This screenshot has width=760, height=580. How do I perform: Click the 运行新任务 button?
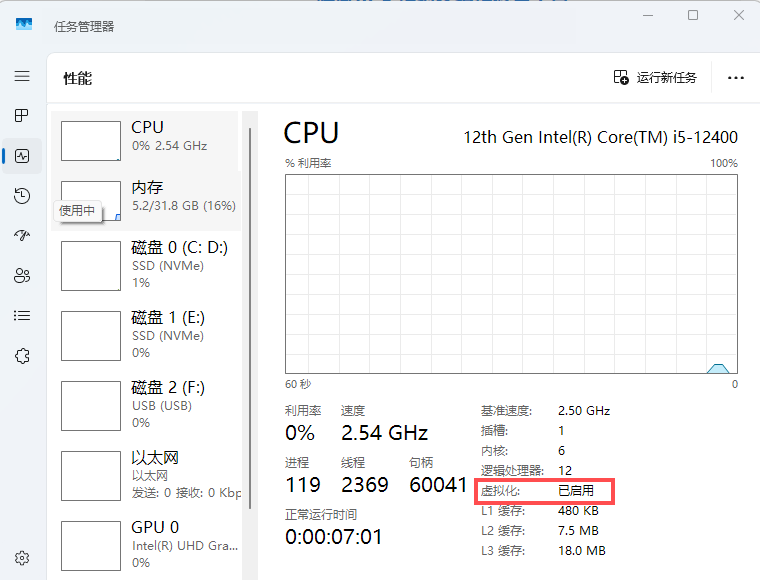click(655, 78)
